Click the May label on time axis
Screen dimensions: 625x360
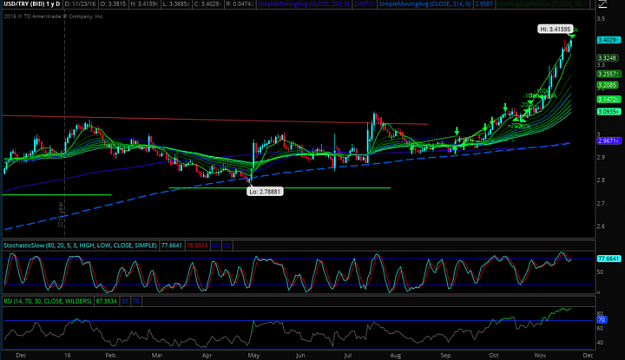click(x=254, y=355)
